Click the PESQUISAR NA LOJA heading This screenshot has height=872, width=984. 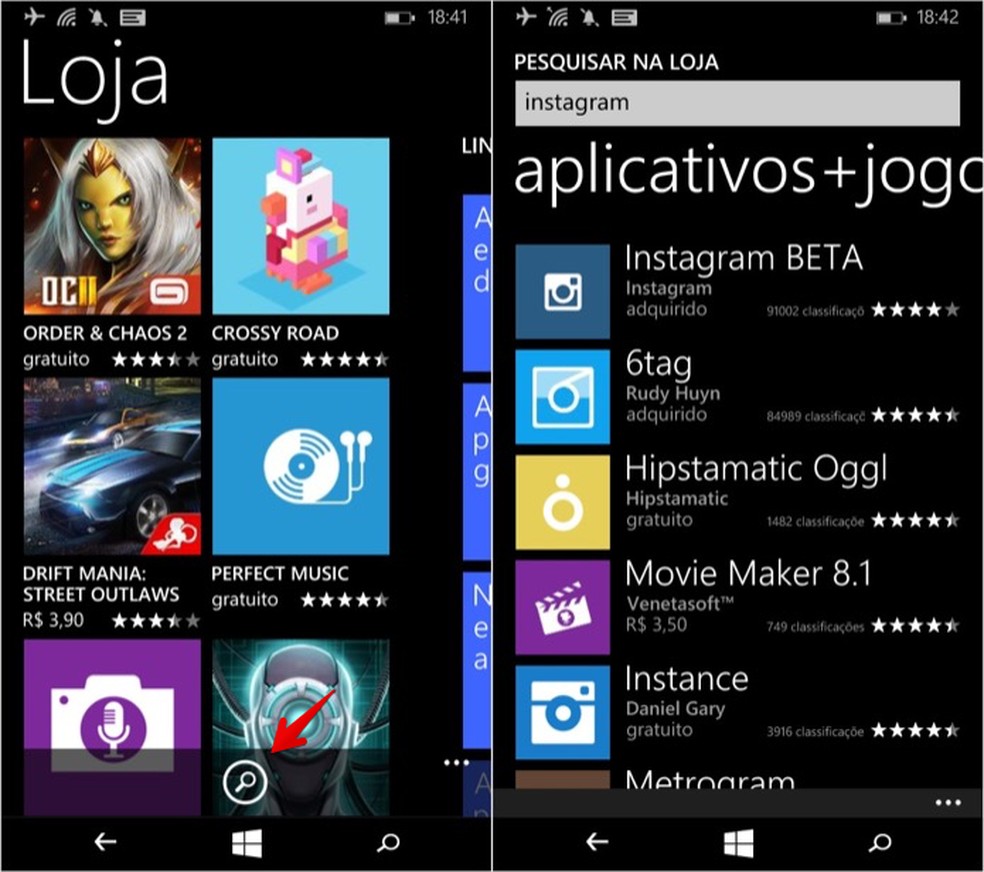[x=616, y=62]
